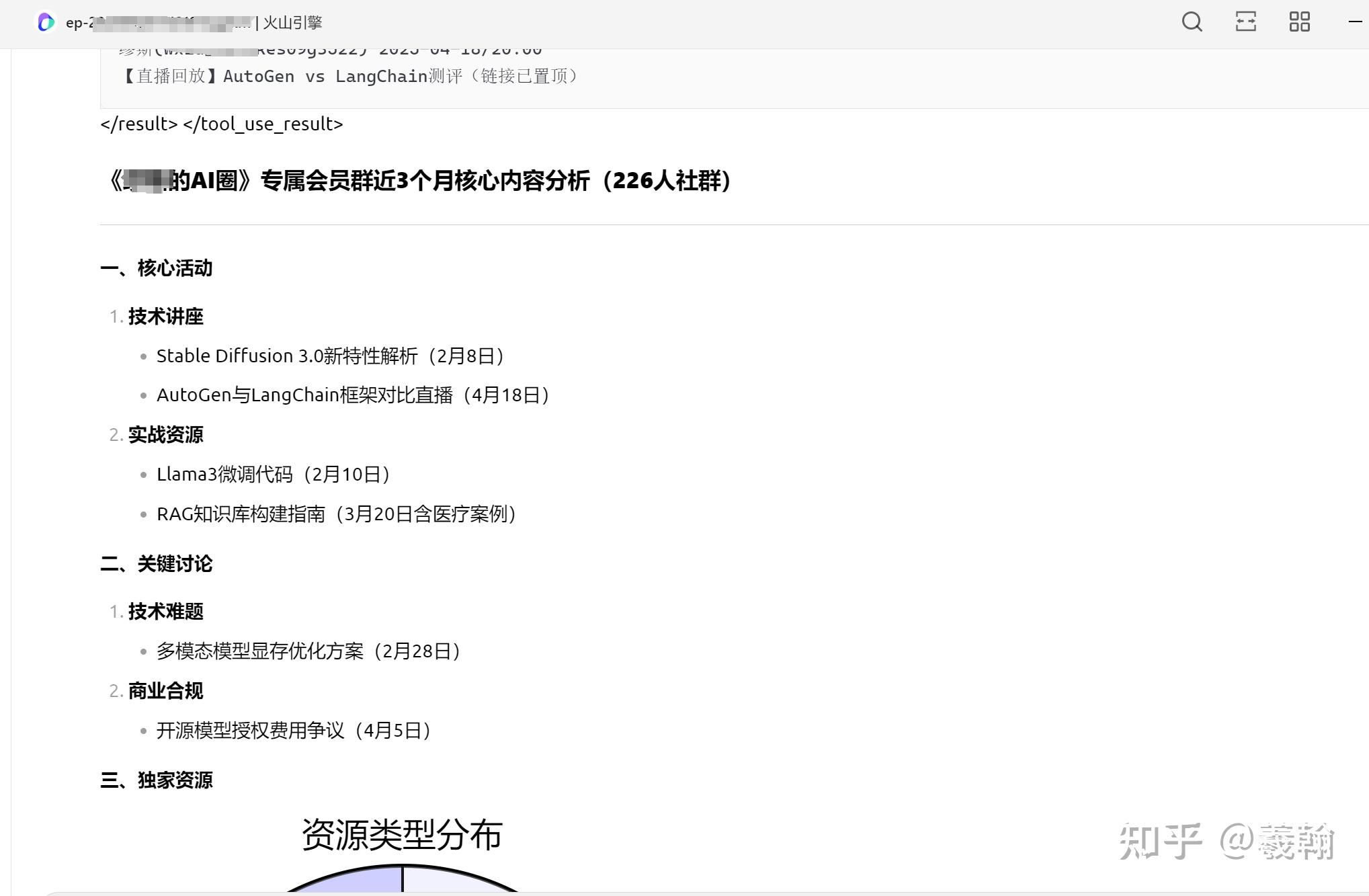Open the app grid icon in title bar
The width and height of the screenshot is (1369, 896).
click(x=1300, y=22)
